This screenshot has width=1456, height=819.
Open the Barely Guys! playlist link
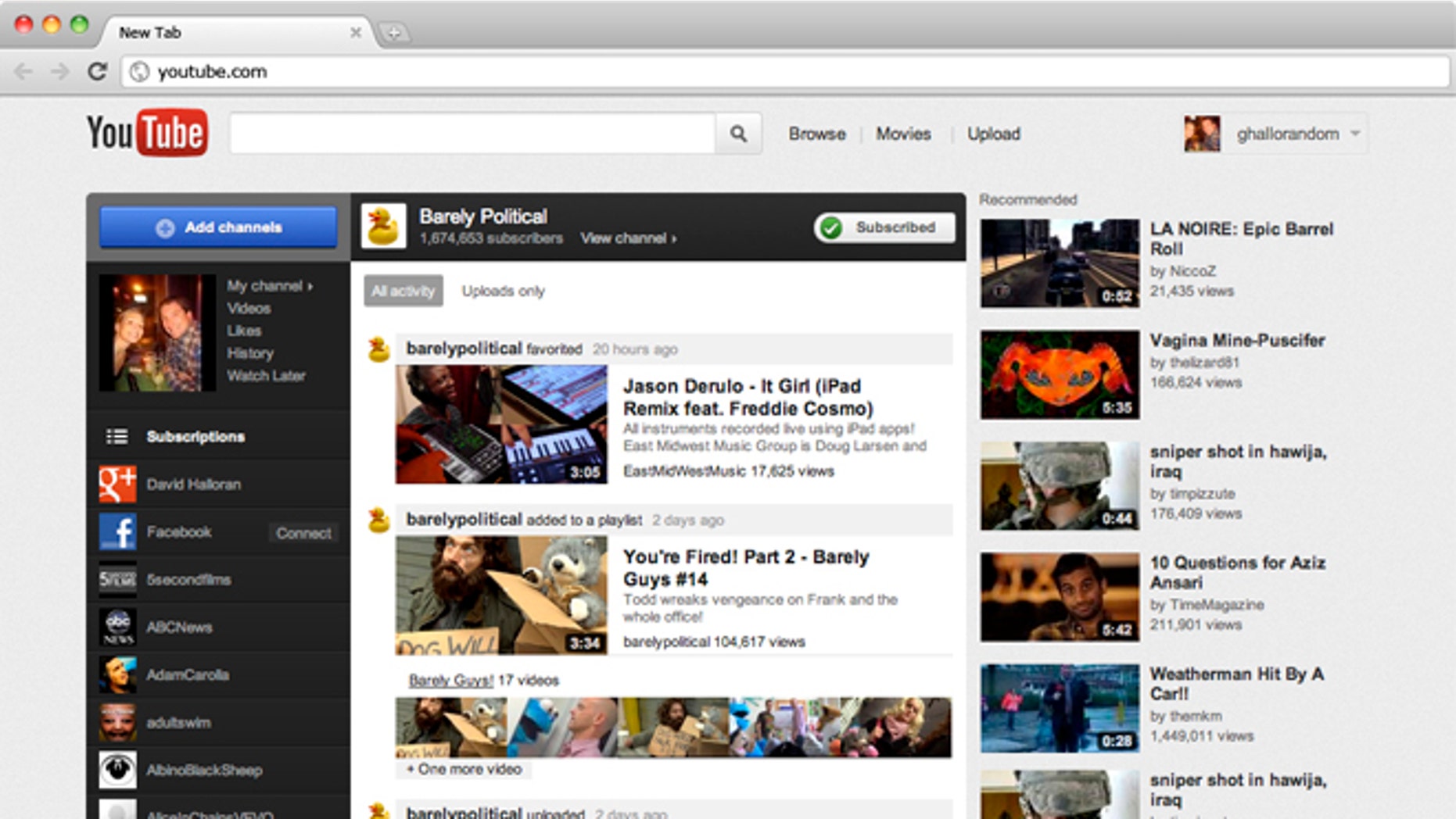coord(451,680)
